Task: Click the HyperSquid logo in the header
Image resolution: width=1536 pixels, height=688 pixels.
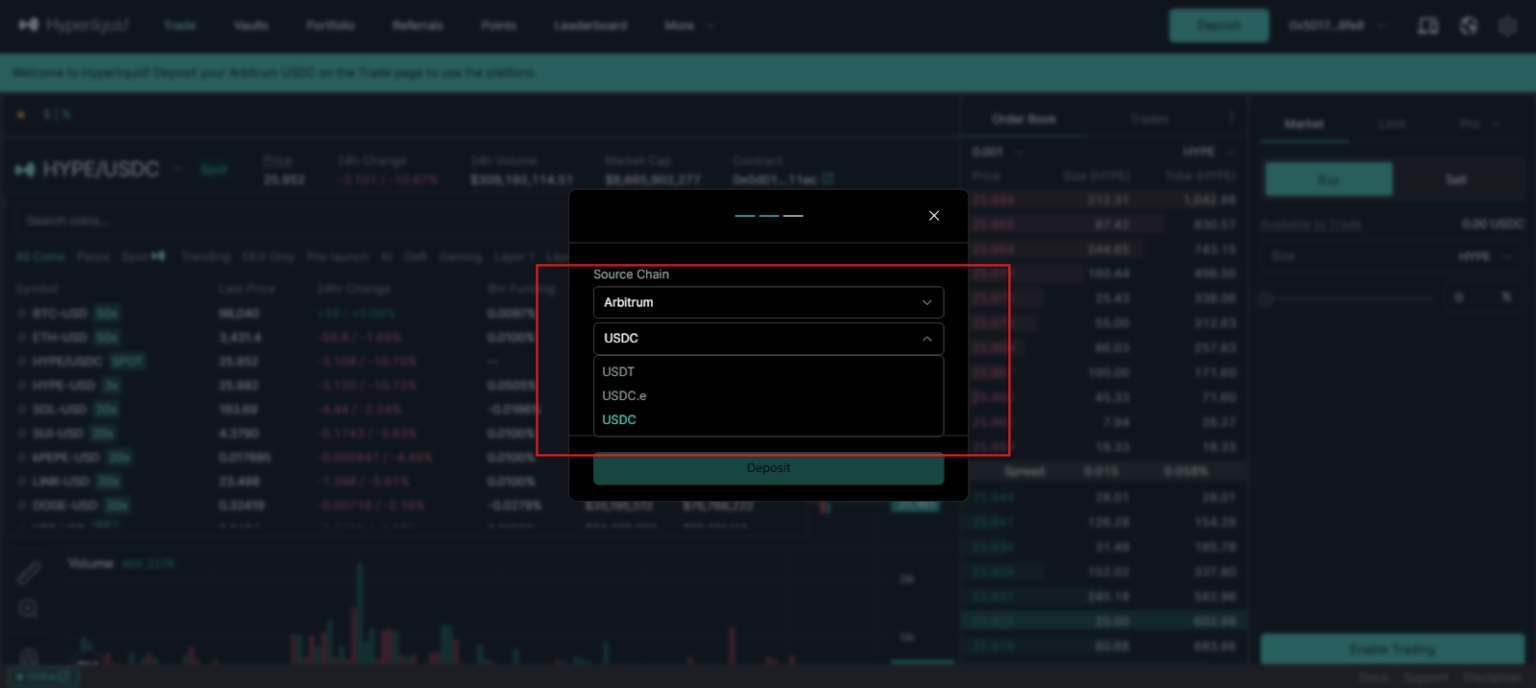Action: (74, 25)
